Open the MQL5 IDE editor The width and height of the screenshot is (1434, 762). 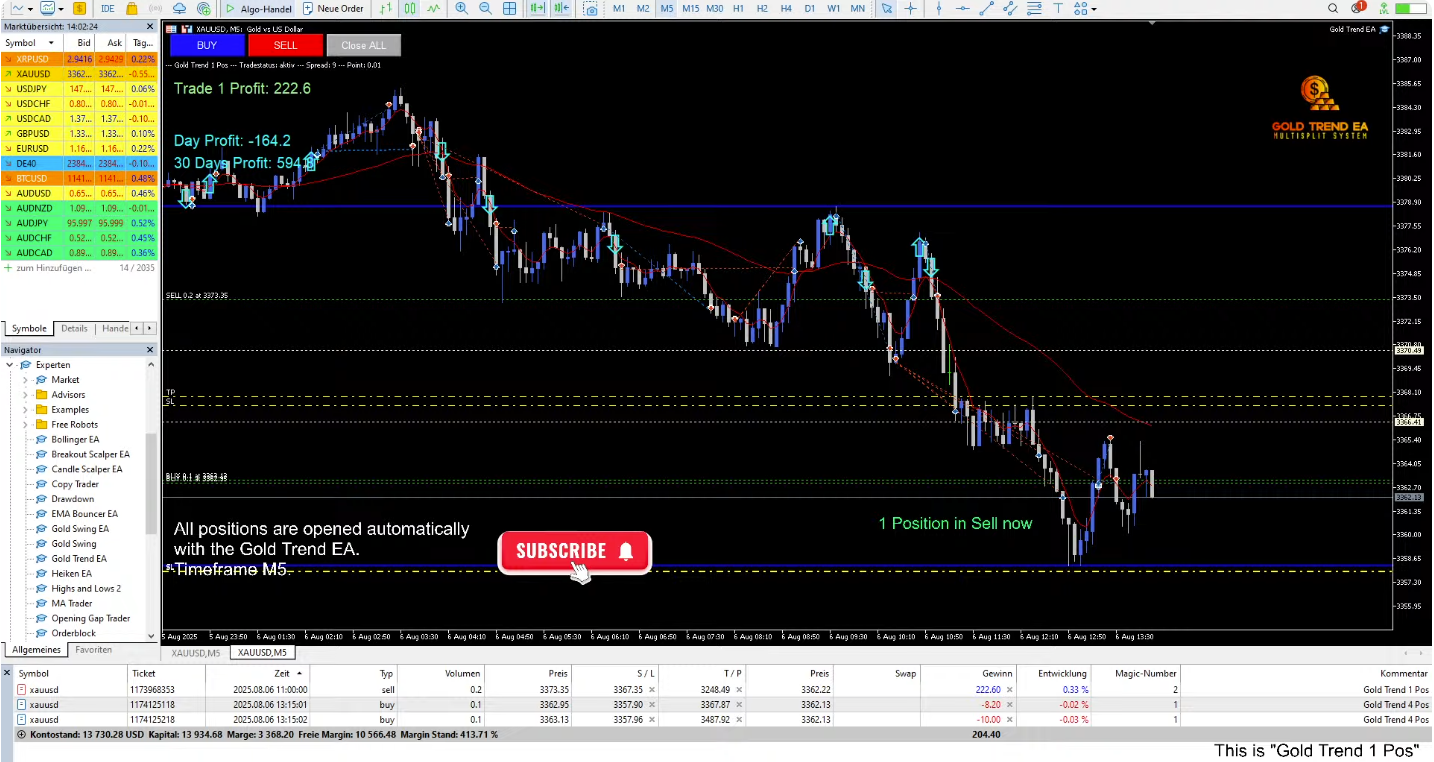click(107, 8)
